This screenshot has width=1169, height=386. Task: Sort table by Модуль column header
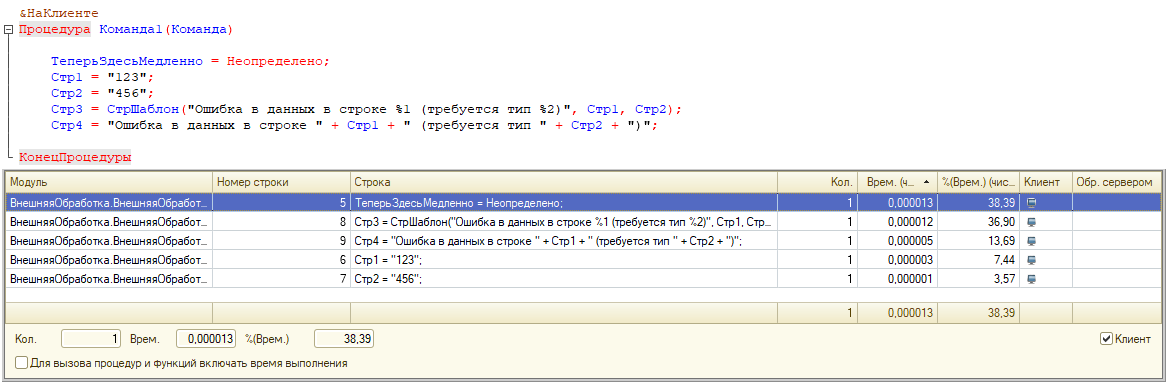tap(109, 182)
